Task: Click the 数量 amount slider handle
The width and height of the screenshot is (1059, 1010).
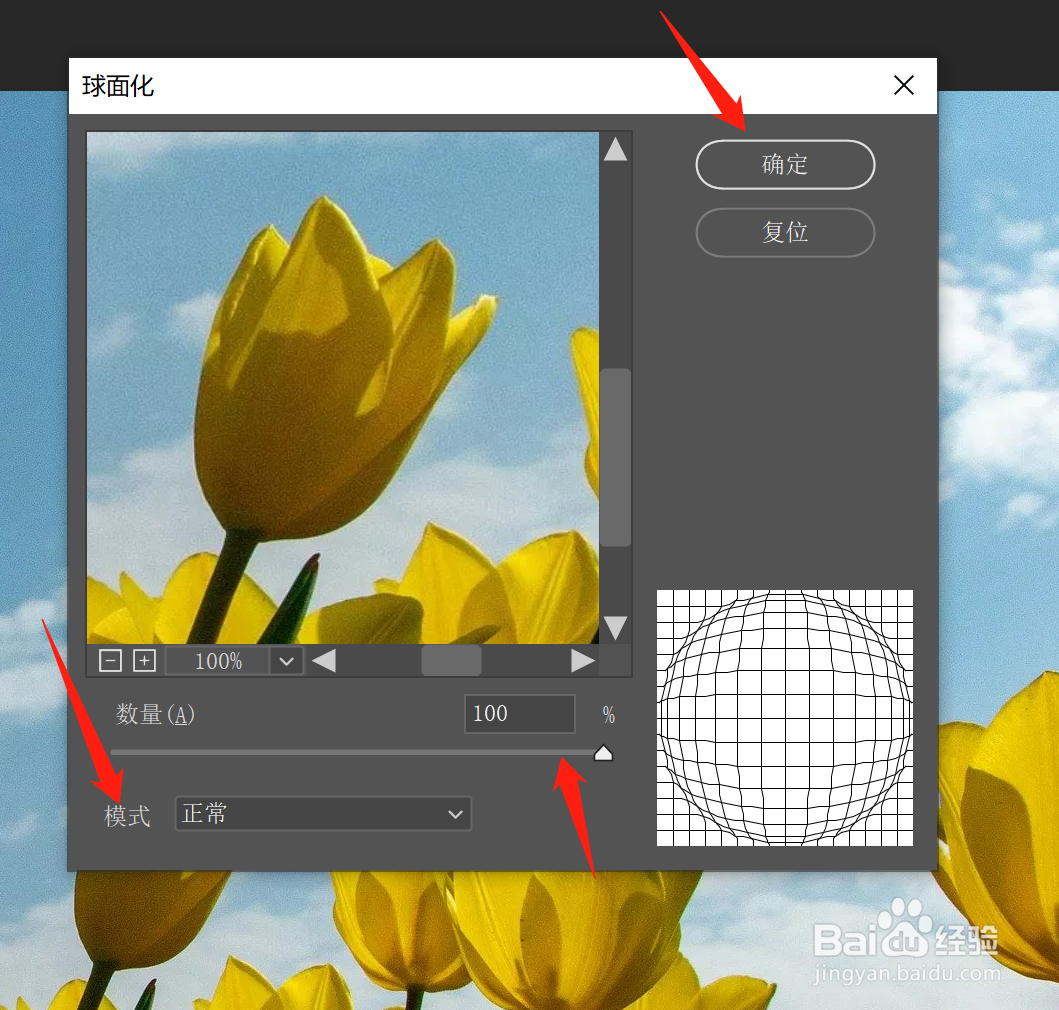Action: pos(603,753)
